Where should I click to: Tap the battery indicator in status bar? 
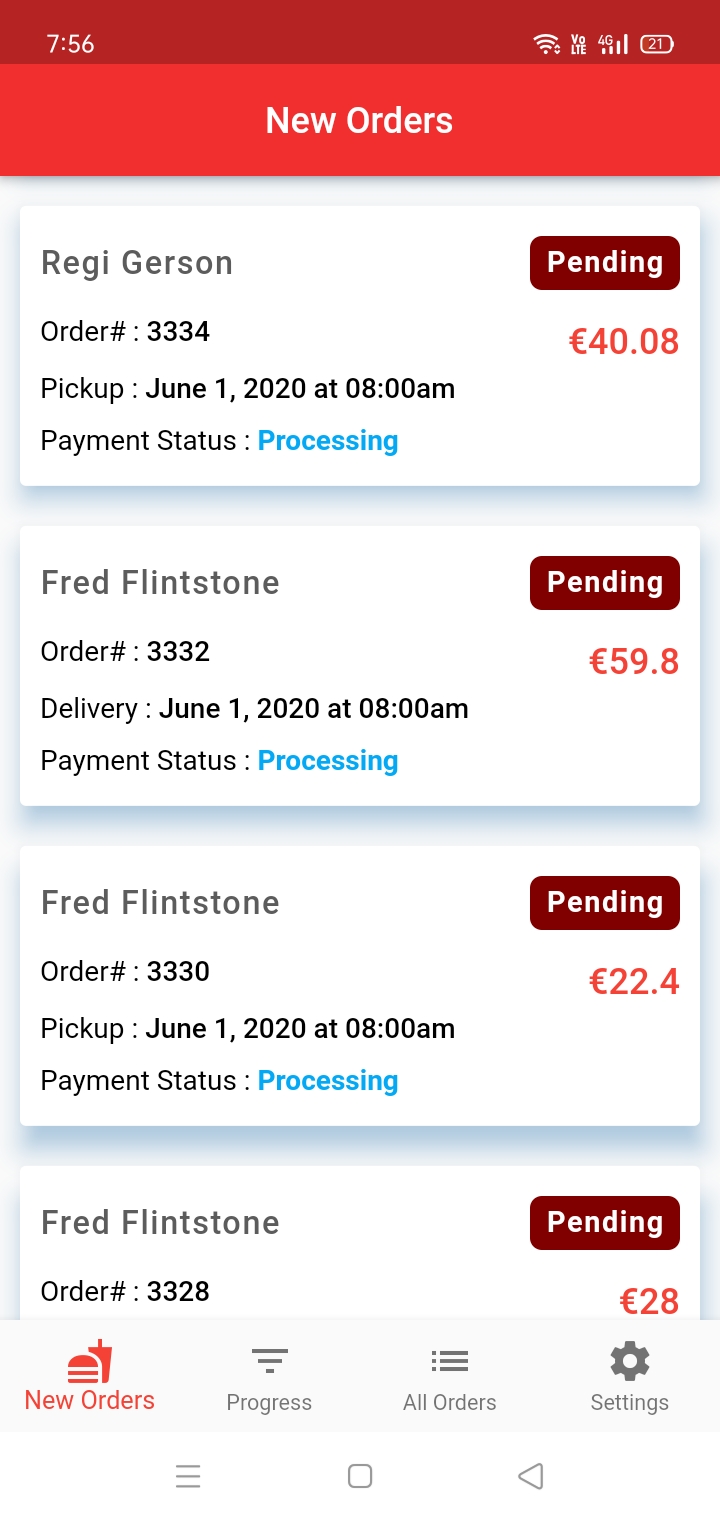pyautogui.click(x=657, y=44)
